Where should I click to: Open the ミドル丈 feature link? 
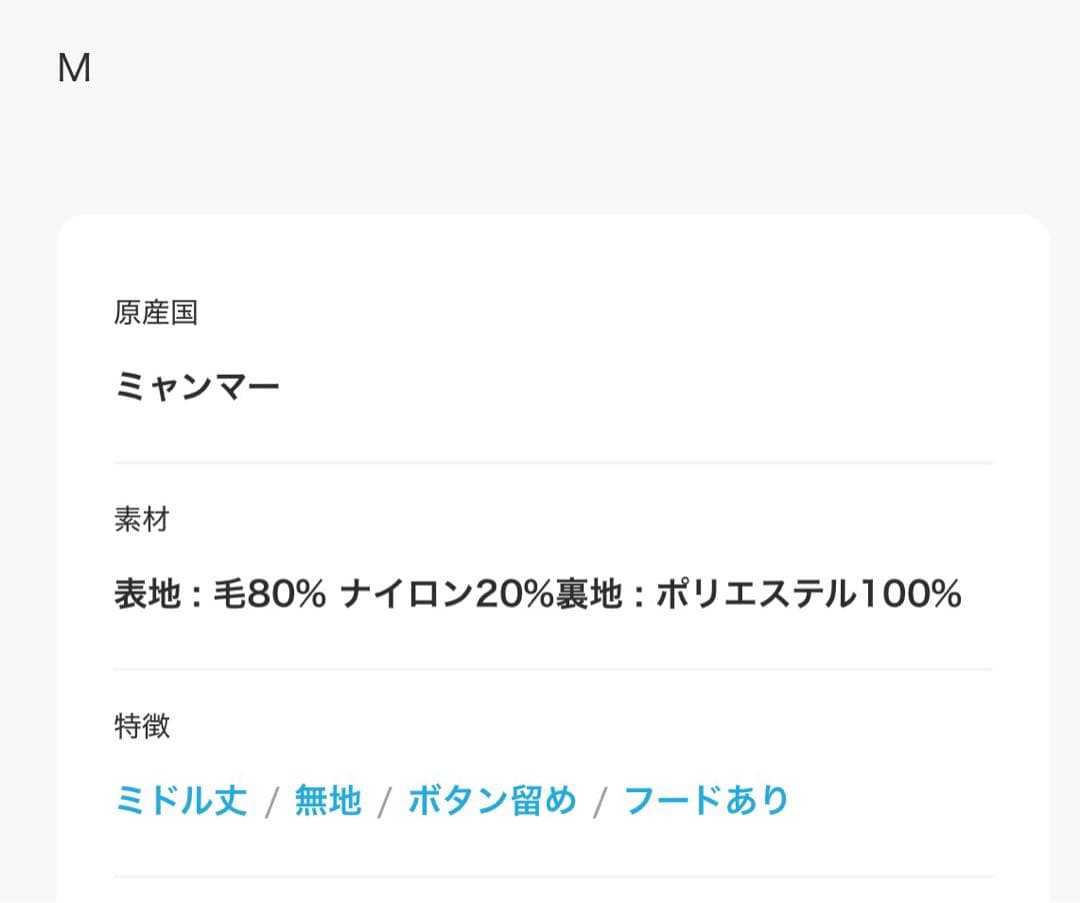[x=181, y=801]
